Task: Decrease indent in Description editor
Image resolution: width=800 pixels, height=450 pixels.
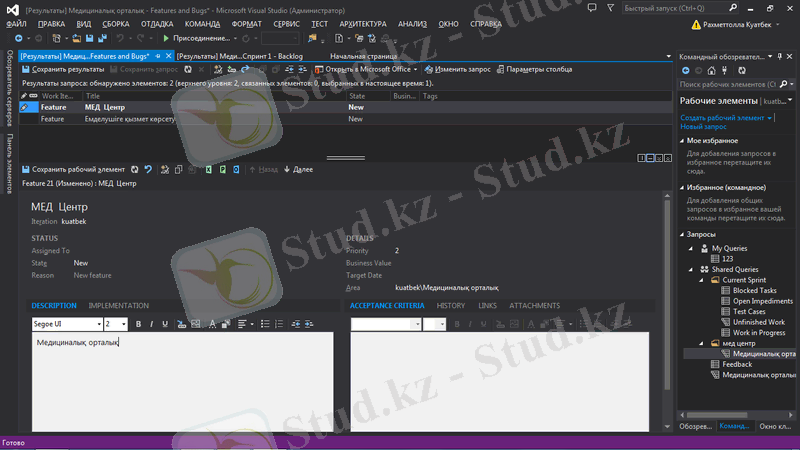Action: coord(295,324)
